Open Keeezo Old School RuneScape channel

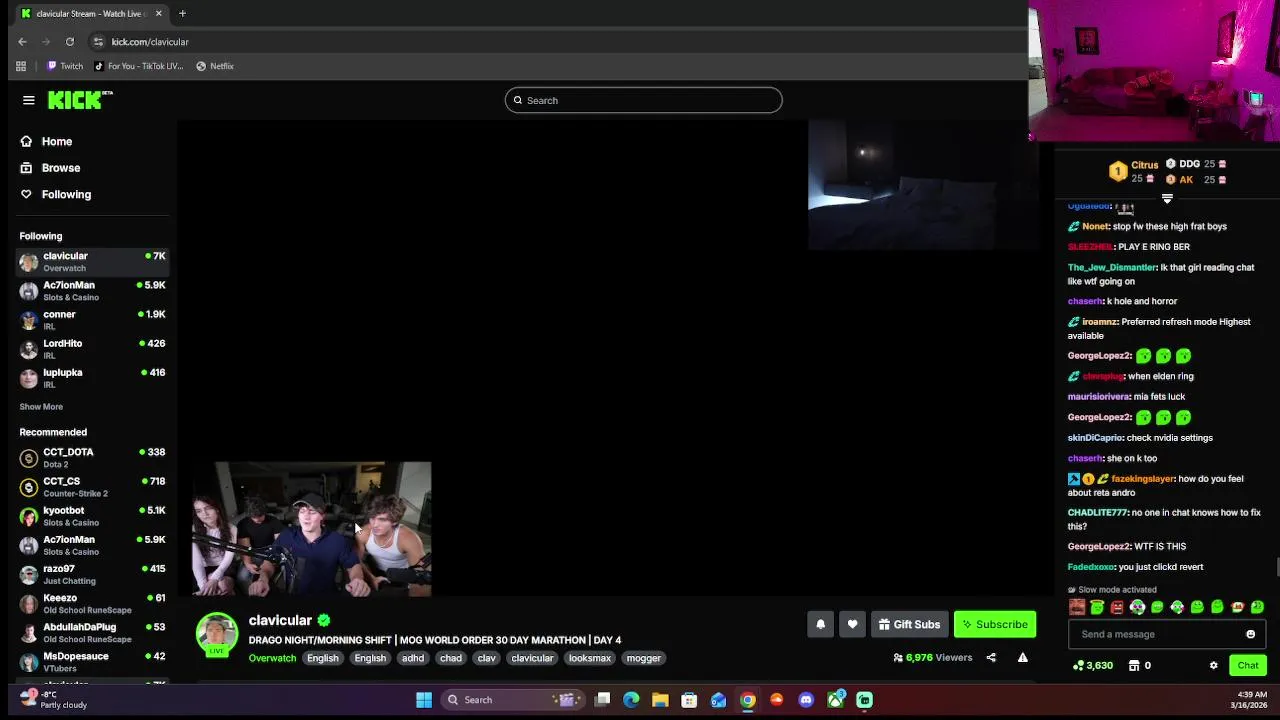[92, 603]
